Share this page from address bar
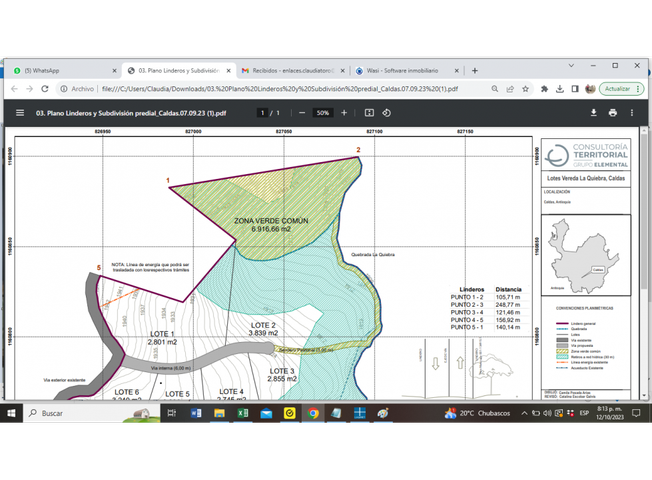652x480 pixels. coord(510,89)
